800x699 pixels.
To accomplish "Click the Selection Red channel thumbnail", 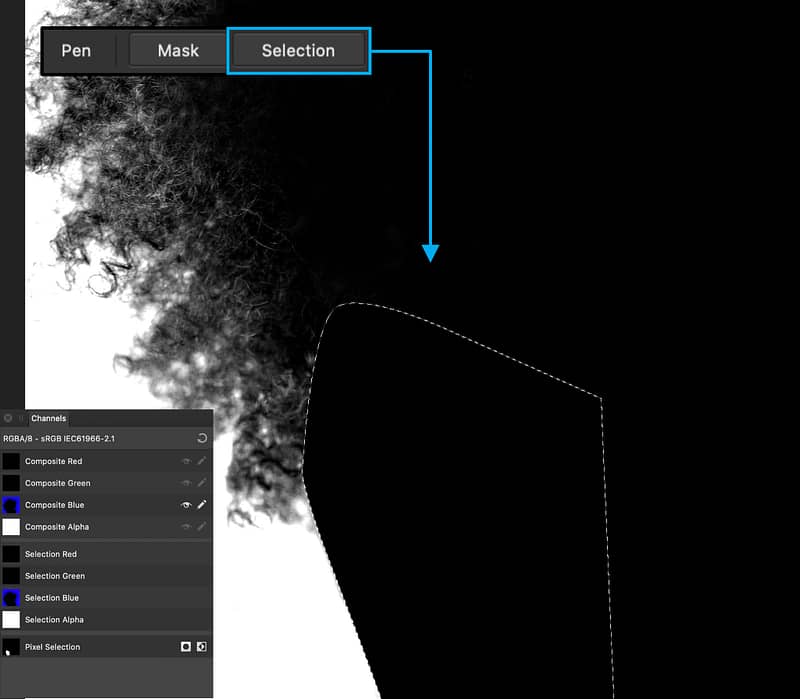I will pos(11,554).
